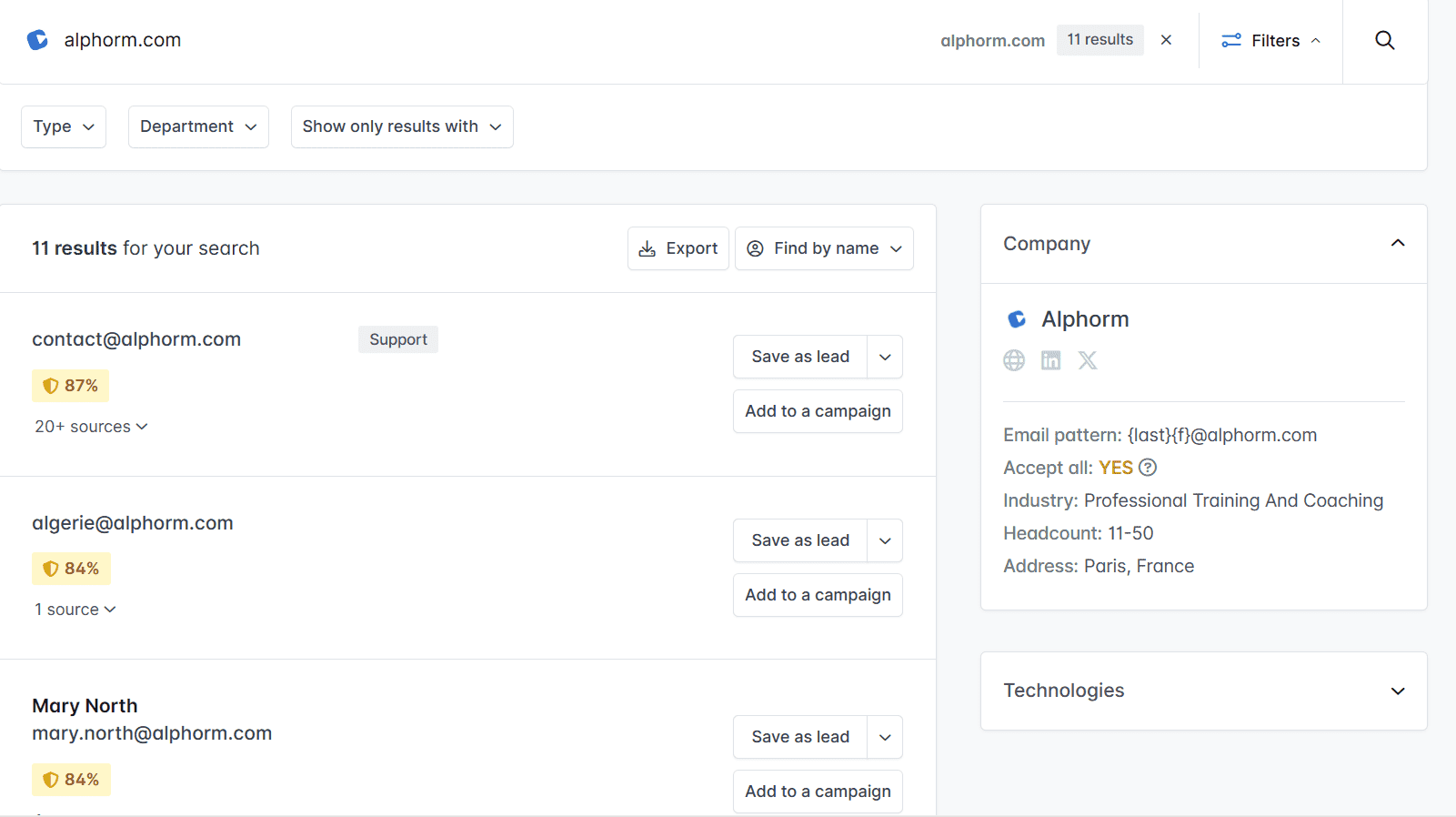Clear the alphorm.com search with X
The width and height of the screenshot is (1456, 817).
[x=1166, y=40]
